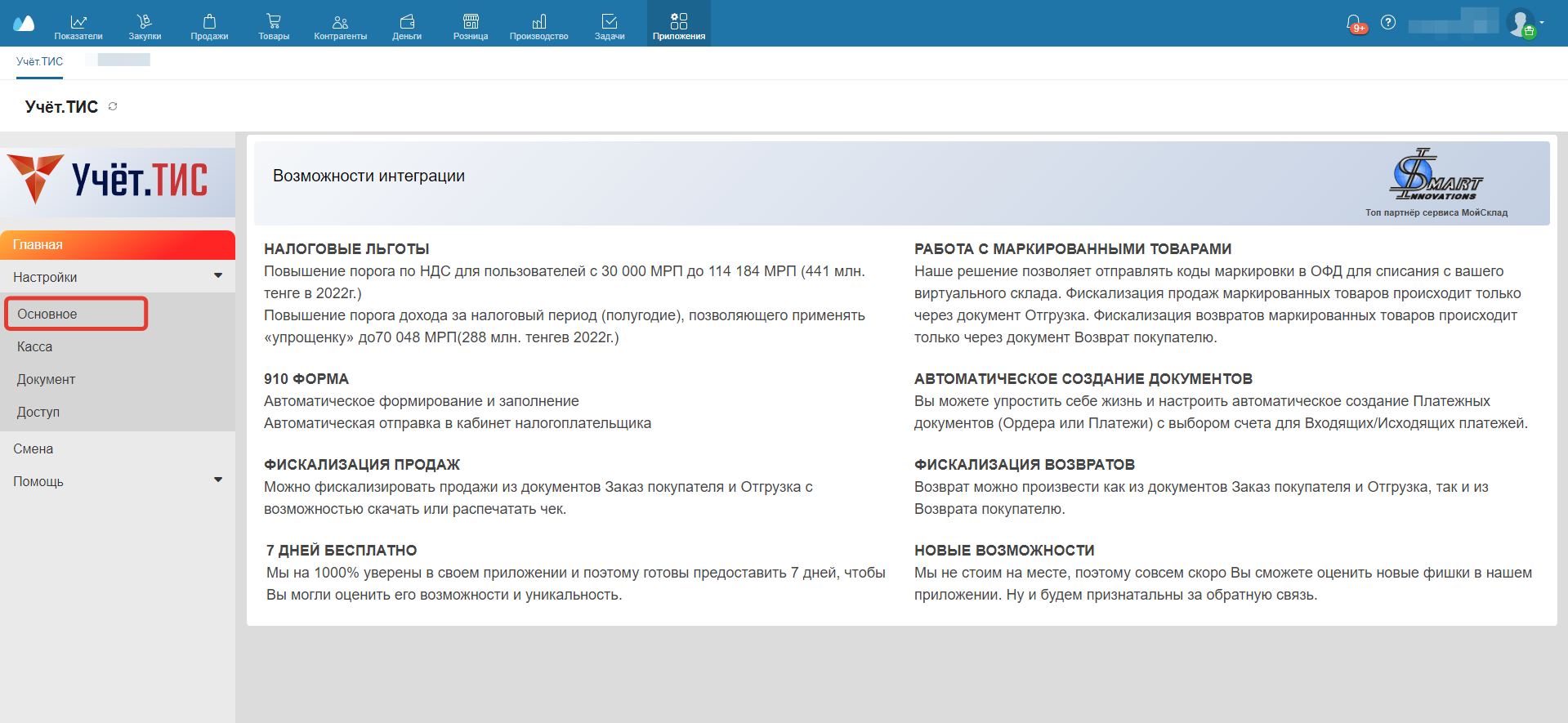
Task: Open the Розница retail section
Action: 471,25
